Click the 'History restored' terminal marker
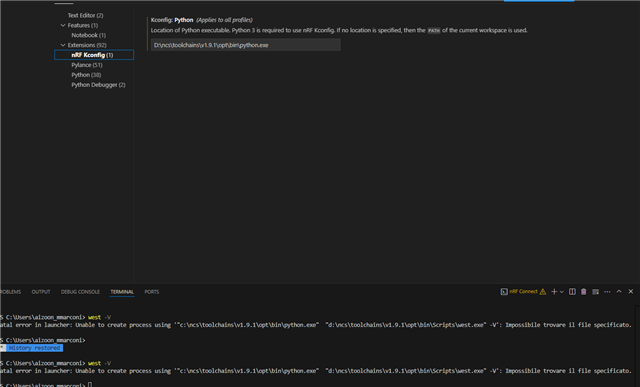Screen dimensions: 640x387 tap(34, 348)
